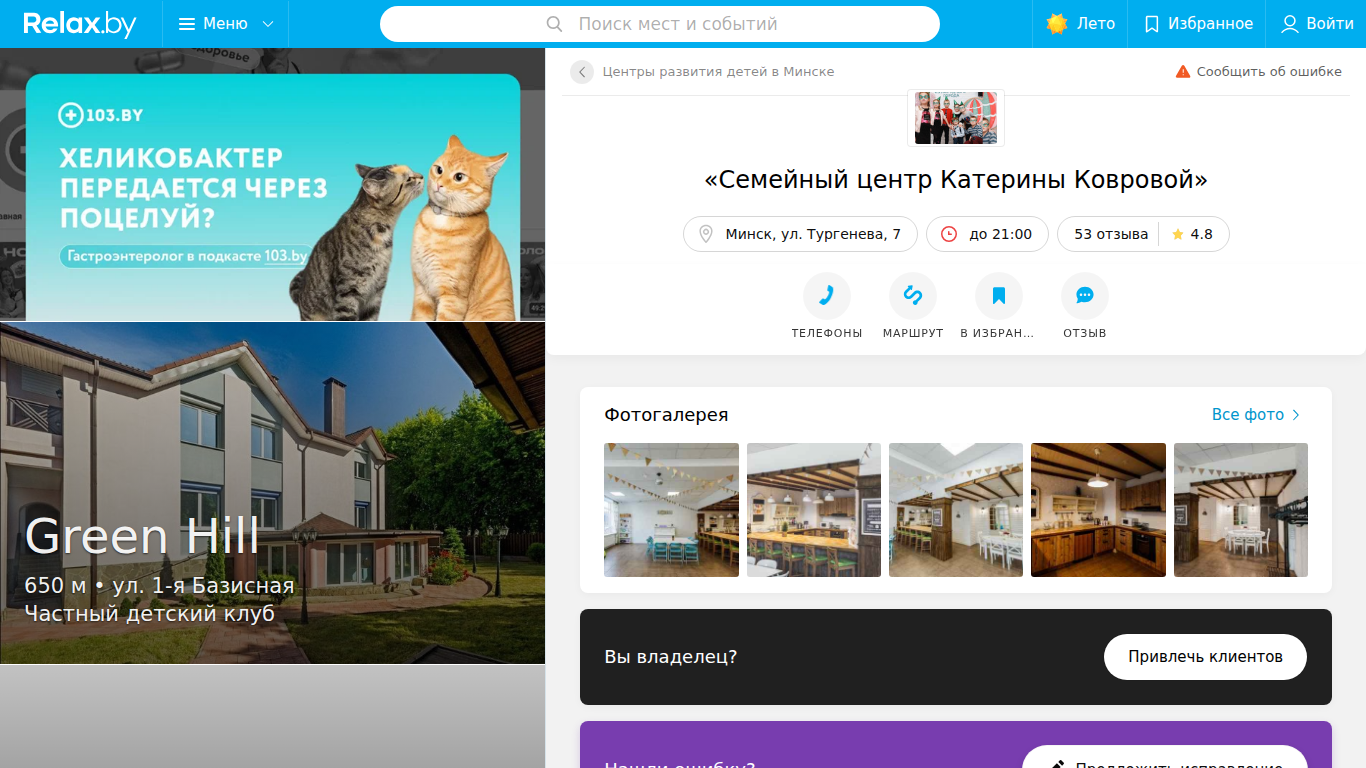Screen dimensions: 1366x768
Task: Open the Лето section
Action: click(x=1081, y=24)
